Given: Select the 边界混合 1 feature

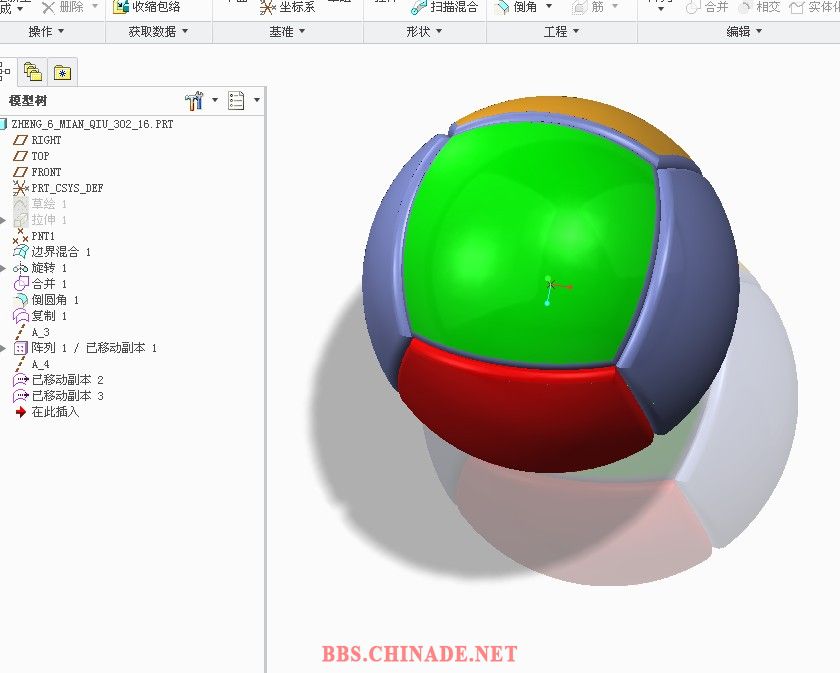Looking at the screenshot, I should 60,252.
